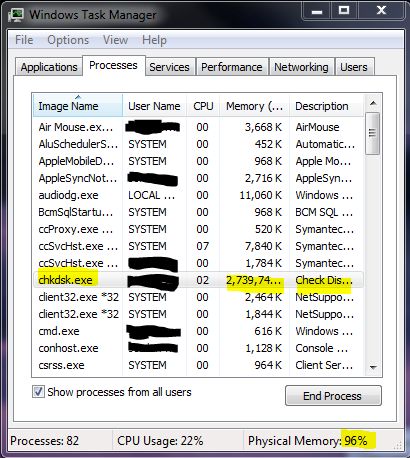410x458 pixels.
Task: Click the 2,739,74... memory cell
Action: tap(254, 280)
